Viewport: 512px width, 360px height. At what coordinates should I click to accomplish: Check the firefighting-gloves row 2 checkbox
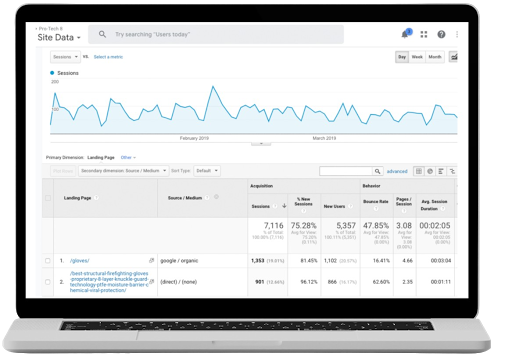pyautogui.click(x=48, y=282)
